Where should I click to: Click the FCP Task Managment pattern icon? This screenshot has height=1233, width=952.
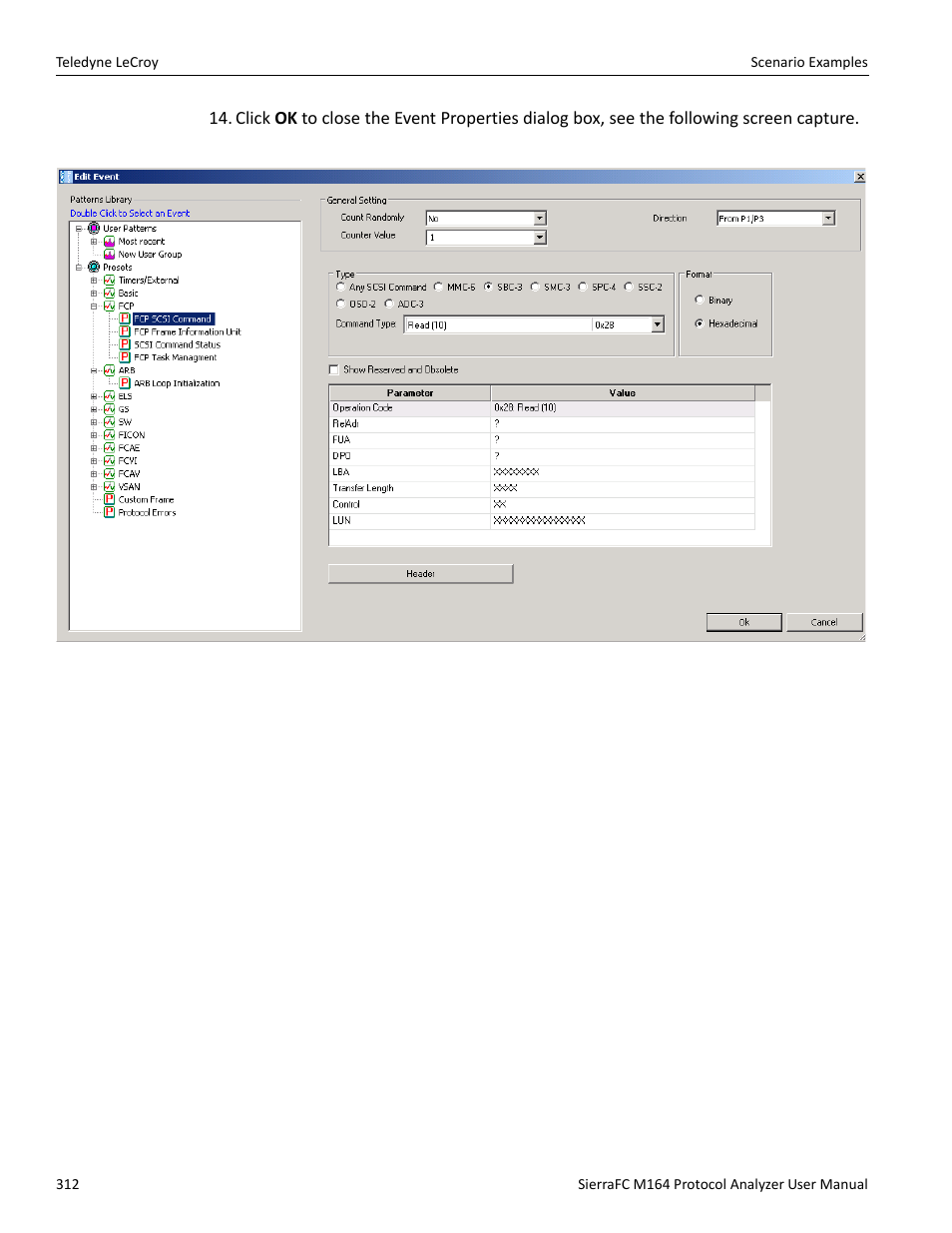tap(125, 357)
